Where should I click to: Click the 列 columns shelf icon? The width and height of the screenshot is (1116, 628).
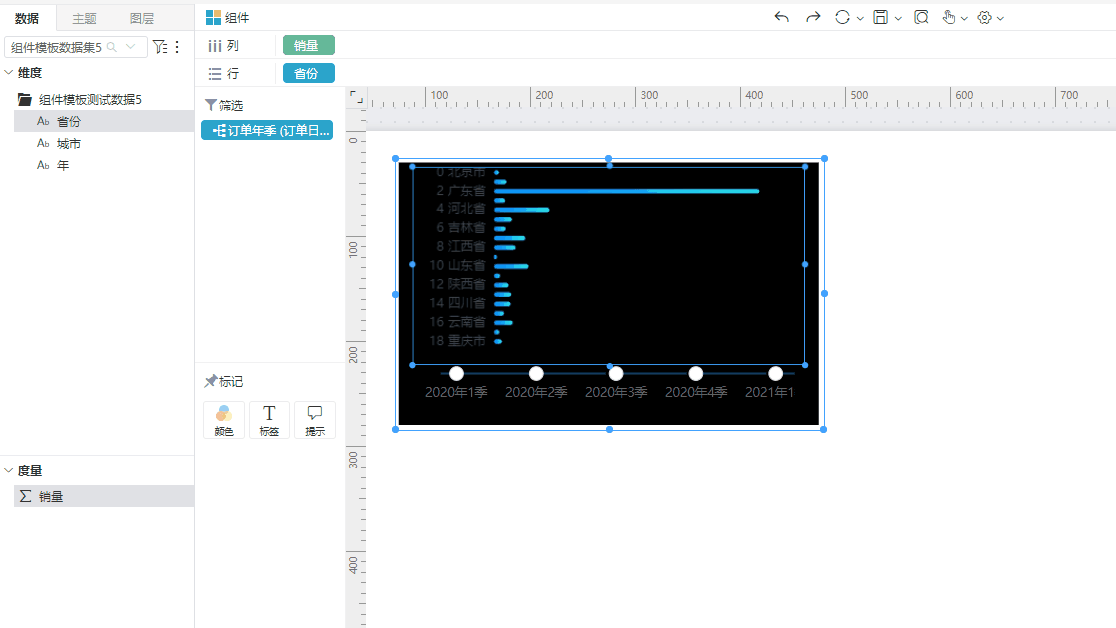[214, 46]
